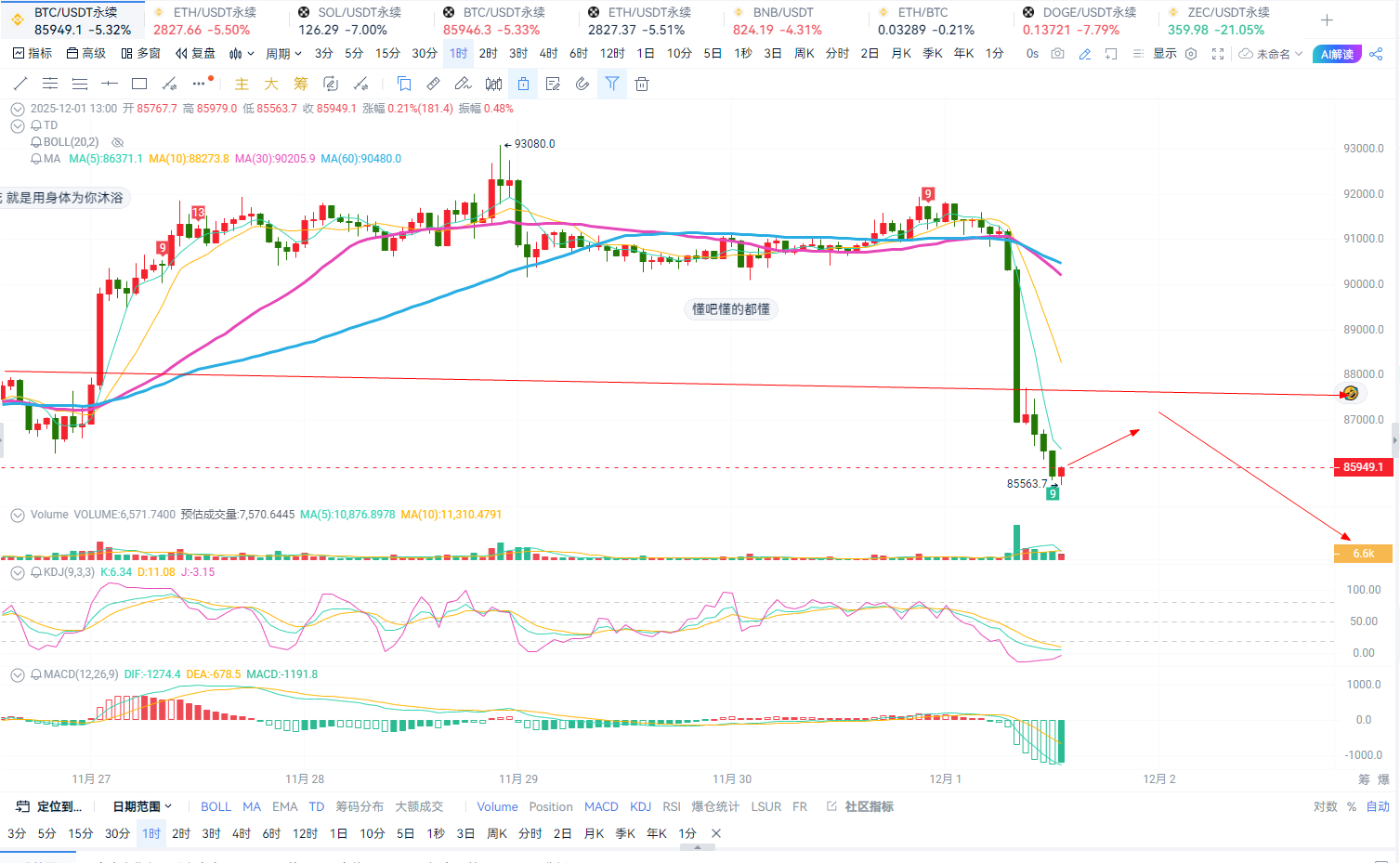Toggle BOLL indicator visibility eye icon
The image size is (1400, 863).
[117, 142]
